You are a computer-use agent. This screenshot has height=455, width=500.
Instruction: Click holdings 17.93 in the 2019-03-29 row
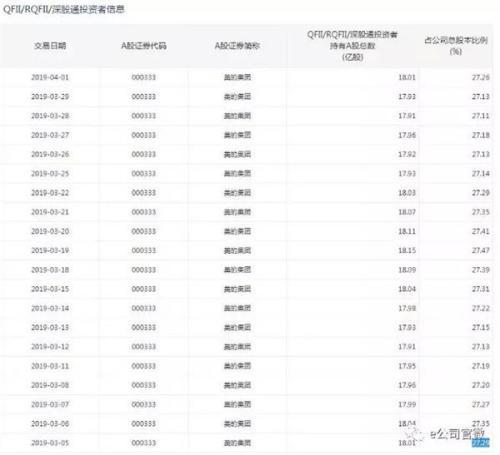pyautogui.click(x=407, y=97)
